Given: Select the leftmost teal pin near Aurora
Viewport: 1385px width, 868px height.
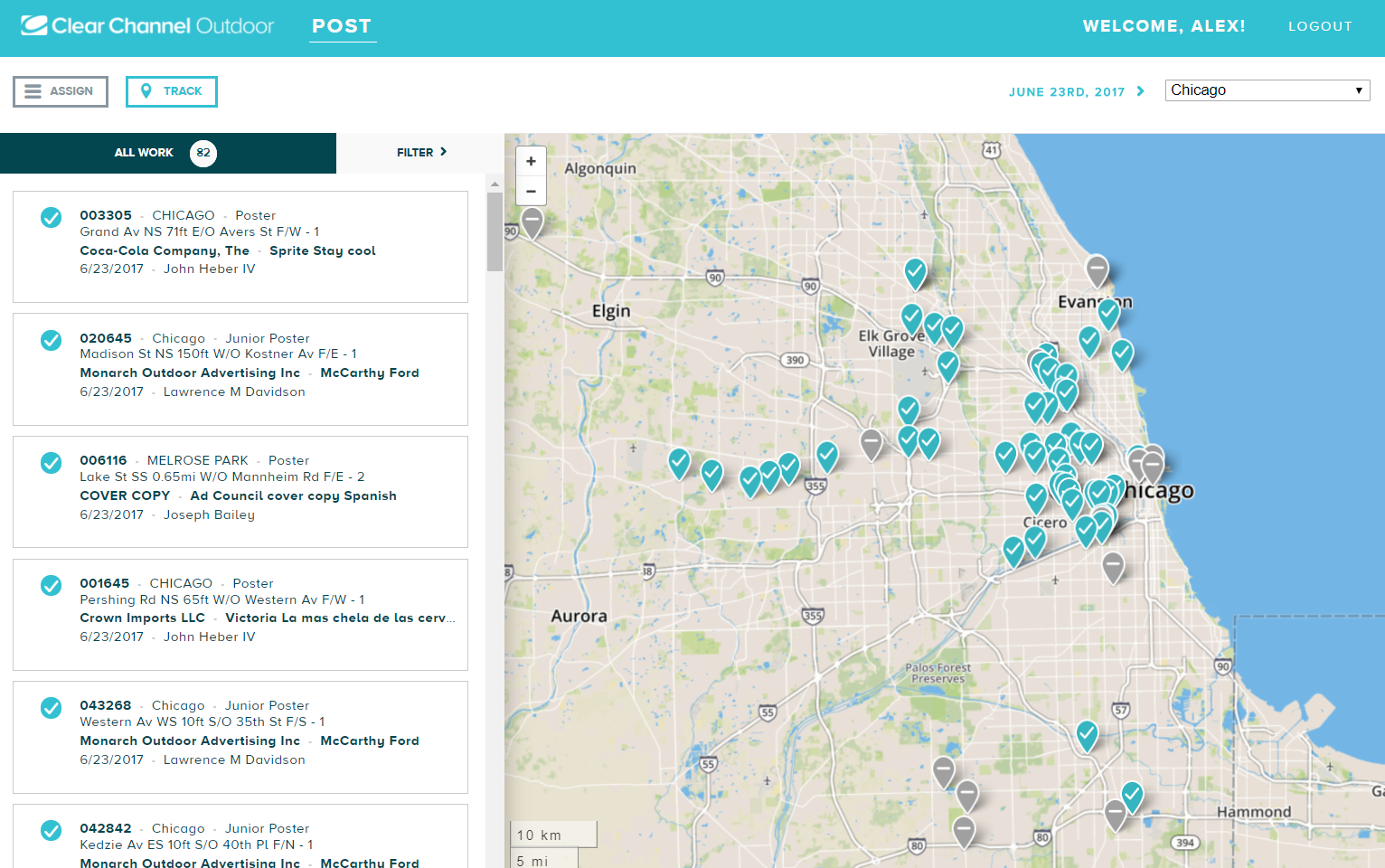Looking at the screenshot, I should pos(679,462).
